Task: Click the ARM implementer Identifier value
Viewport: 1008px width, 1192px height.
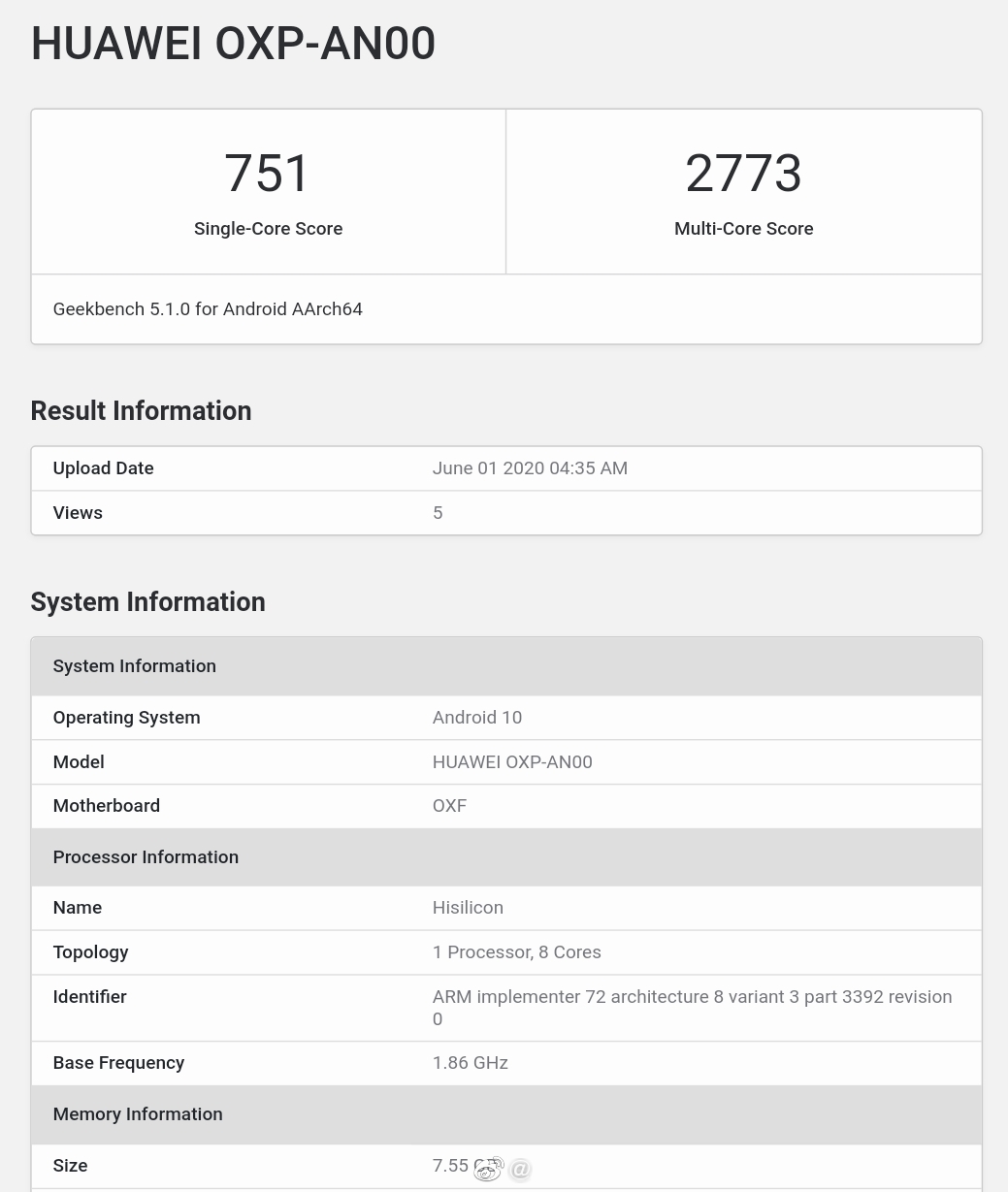Action: (x=692, y=1007)
